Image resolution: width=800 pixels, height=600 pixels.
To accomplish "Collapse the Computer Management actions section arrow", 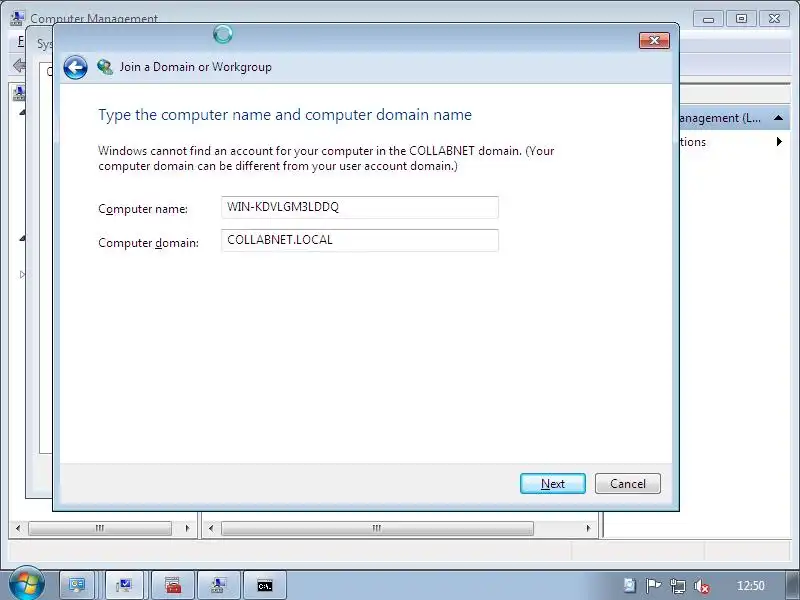I will [x=778, y=118].
